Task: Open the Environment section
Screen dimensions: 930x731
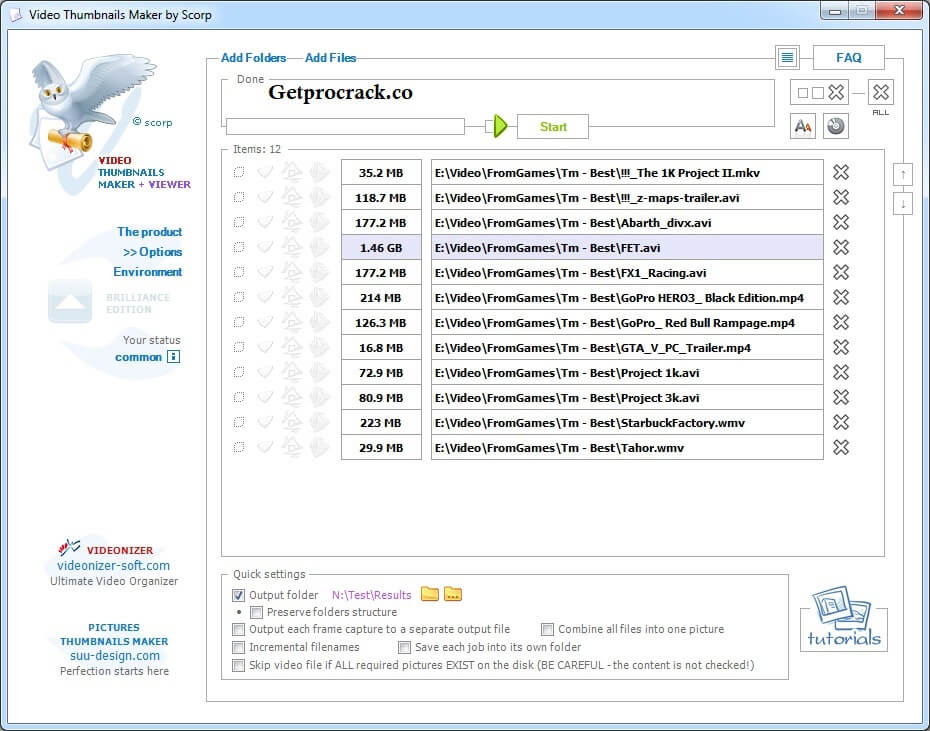Action: tap(148, 272)
